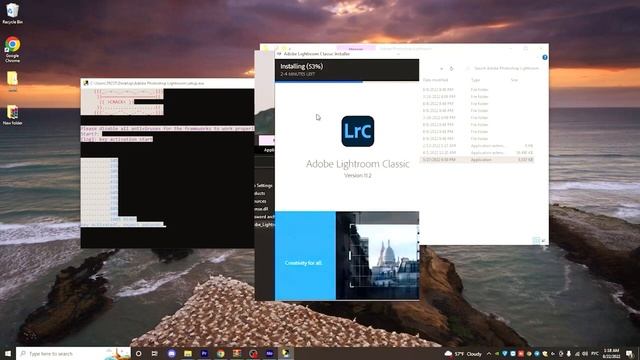Switch to the details view in Explorer
This screenshot has width=640, height=360.
pyautogui.click(x=536, y=240)
